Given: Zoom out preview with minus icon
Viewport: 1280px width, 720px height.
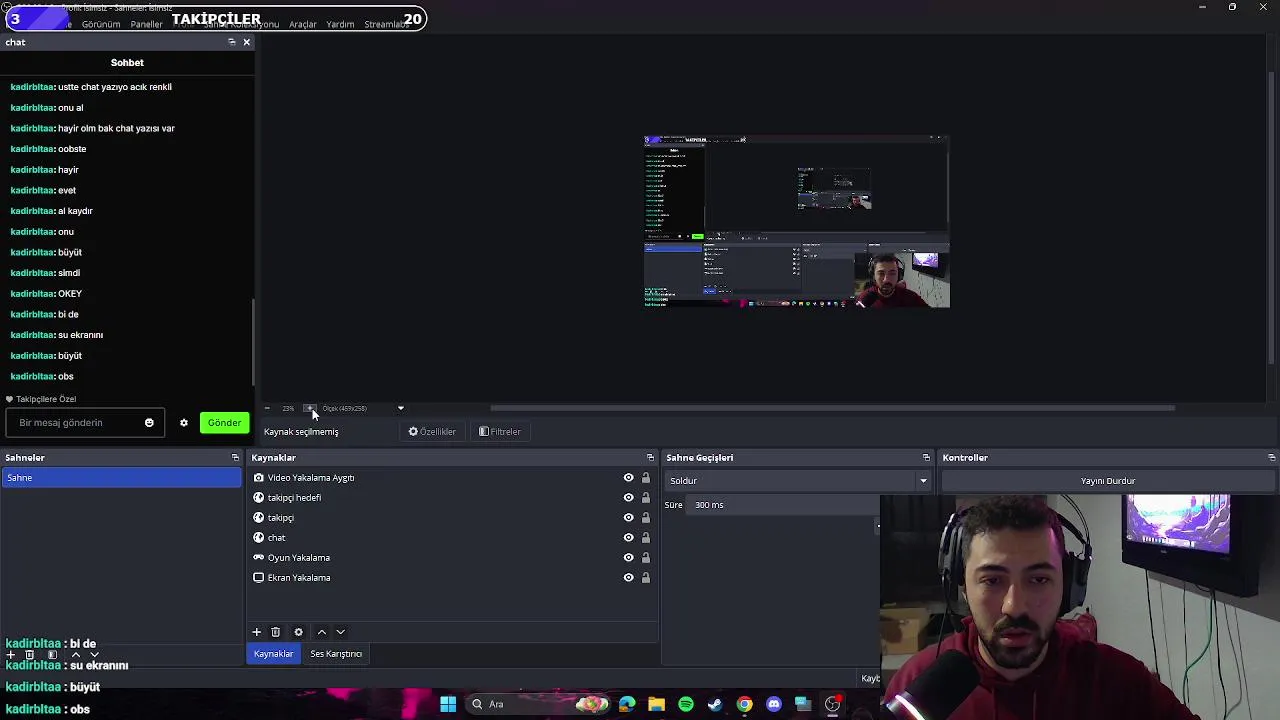Looking at the screenshot, I should click(267, 408).
